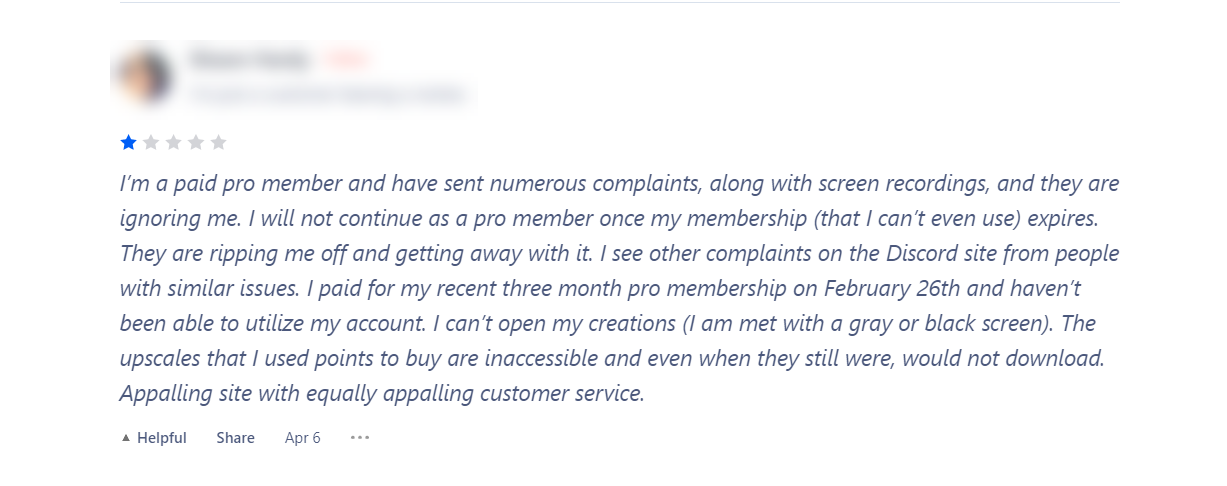Open the Apr 6 review date link

303,438
